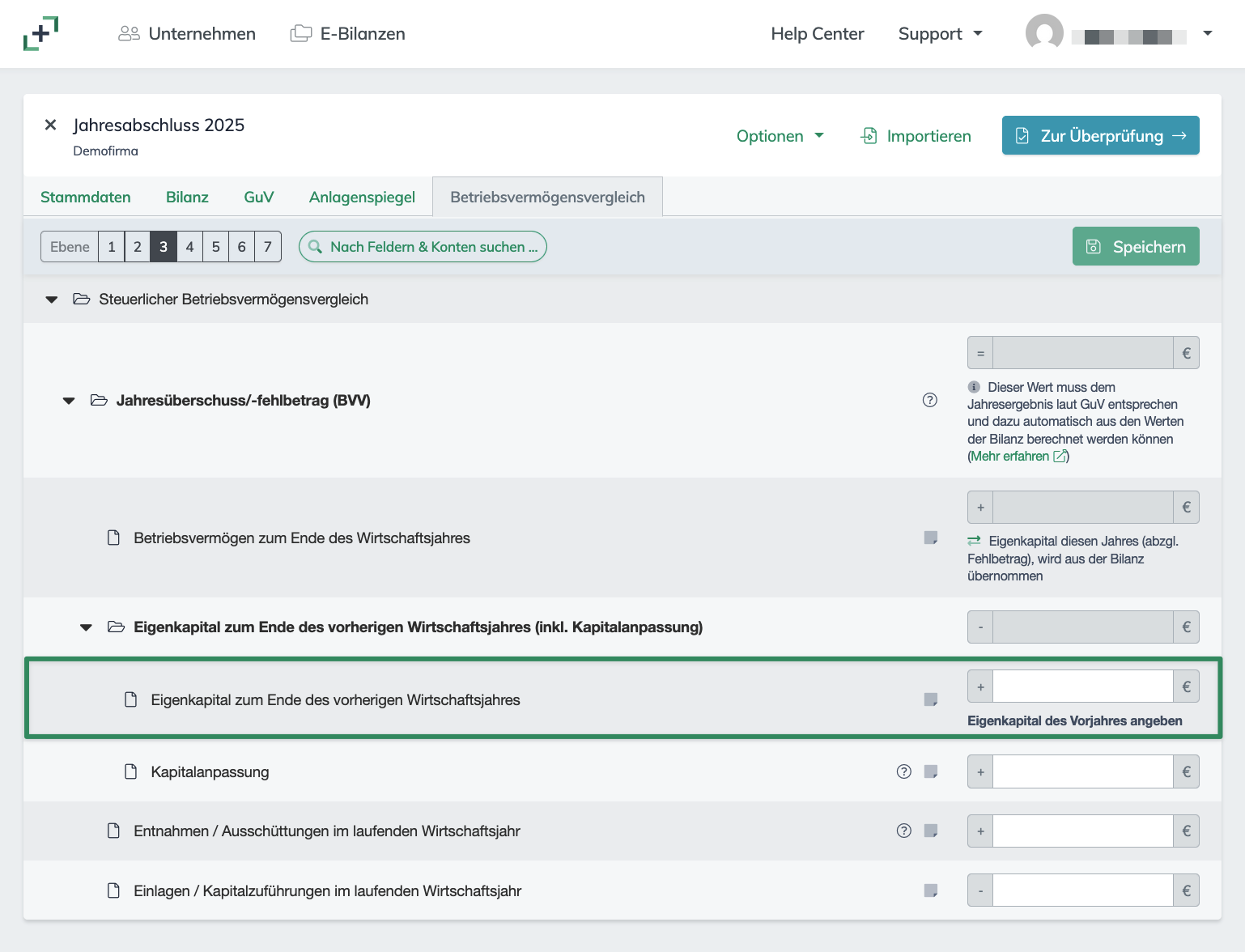
Task: Open help icon for Jahresüberschuss/-fehlbetrag (BVV)
Action: click(930, 400)
